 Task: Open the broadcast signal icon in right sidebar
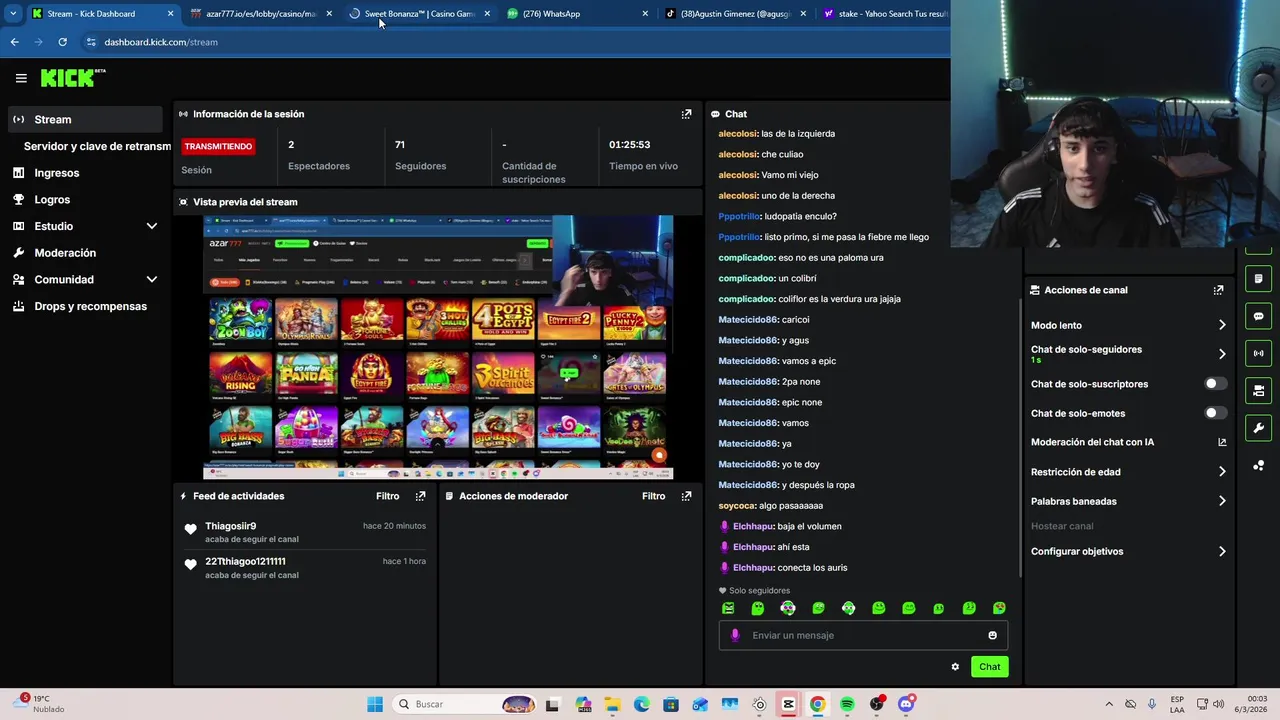1258,353
